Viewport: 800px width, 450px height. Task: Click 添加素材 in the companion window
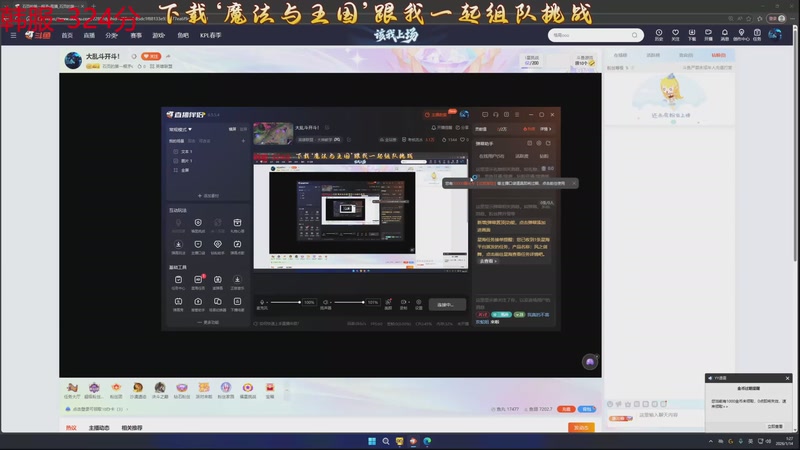(208, 195)
